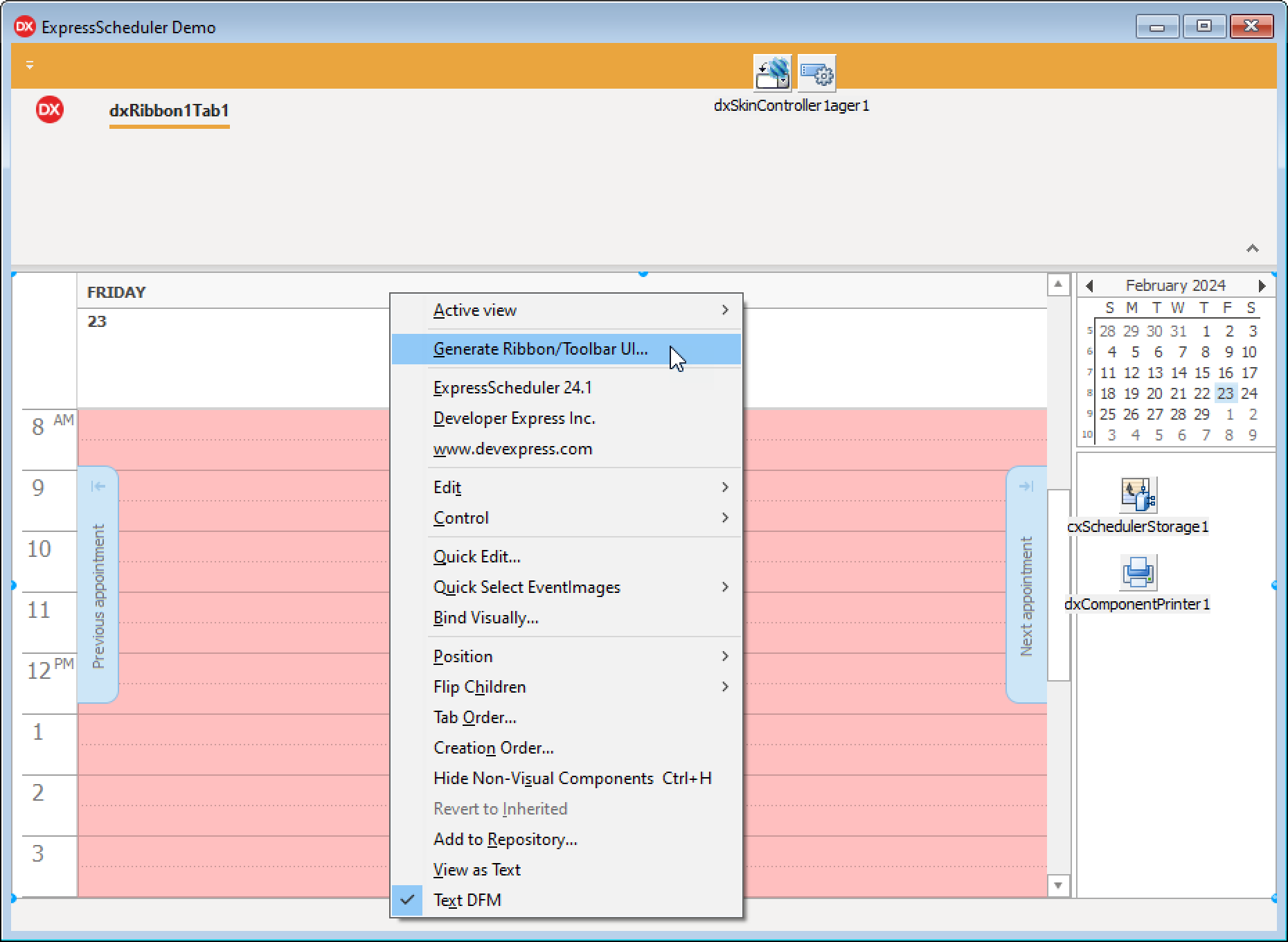Select the dxBarManager gear component icon
The height and width of the screenshot is (942, 1288).
coord(817,73)
